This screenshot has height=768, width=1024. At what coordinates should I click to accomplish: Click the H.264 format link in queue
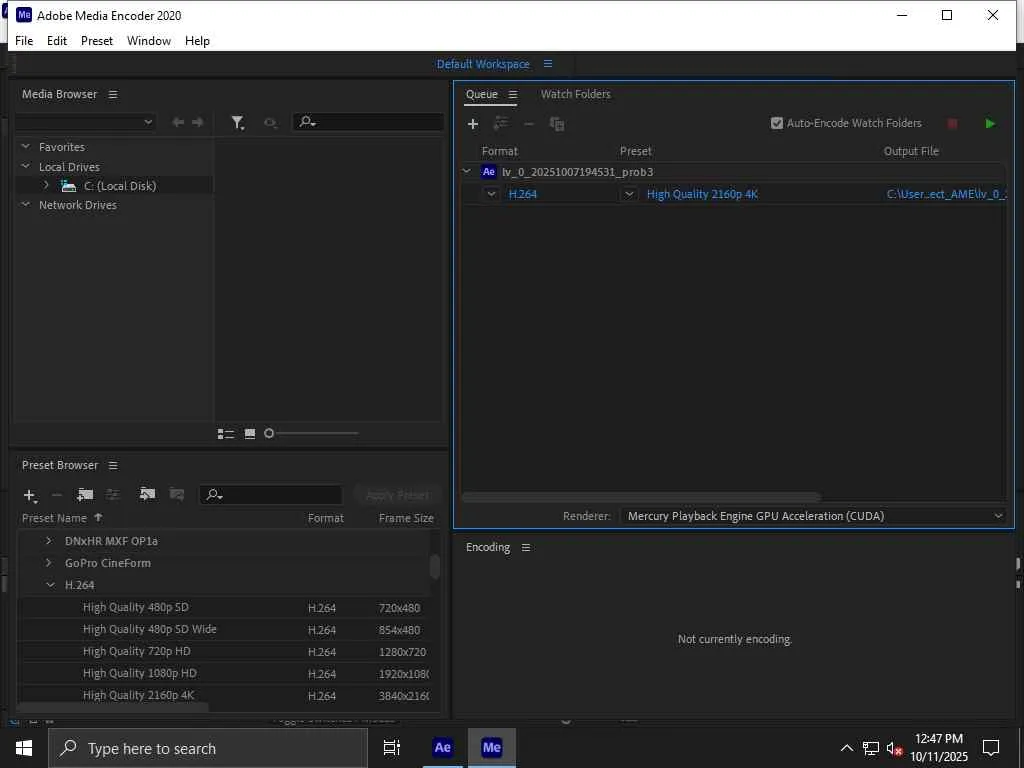pos(522,194)
